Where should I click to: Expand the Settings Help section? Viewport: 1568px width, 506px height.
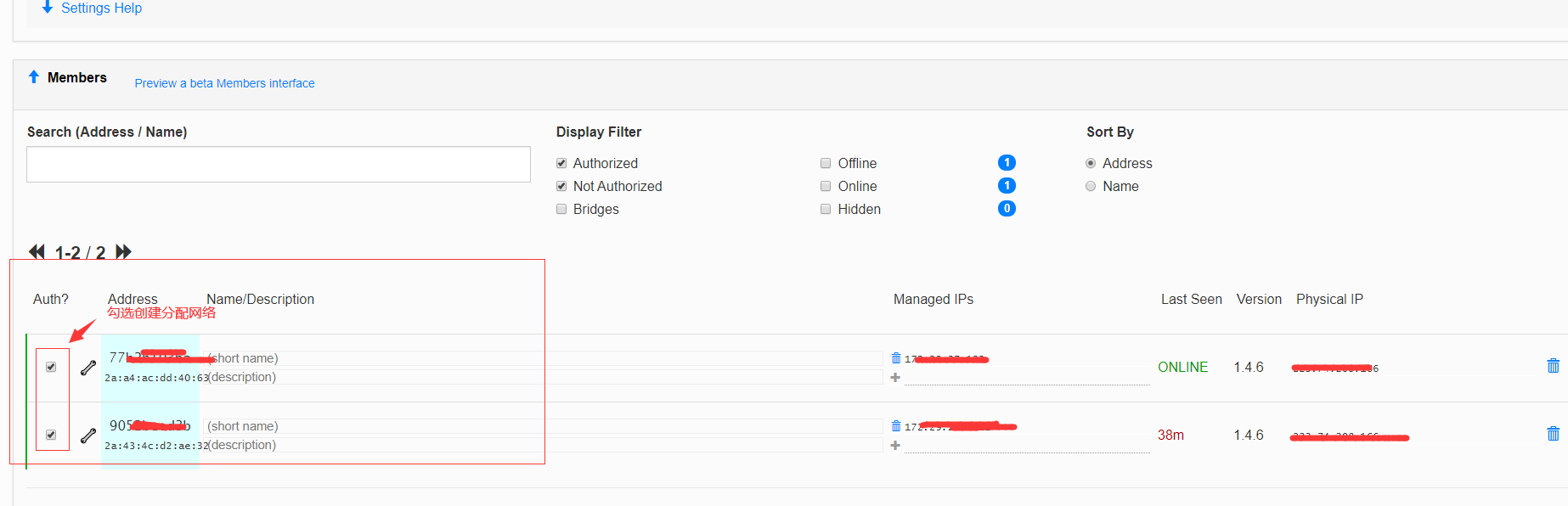click(x=92, y=8)
